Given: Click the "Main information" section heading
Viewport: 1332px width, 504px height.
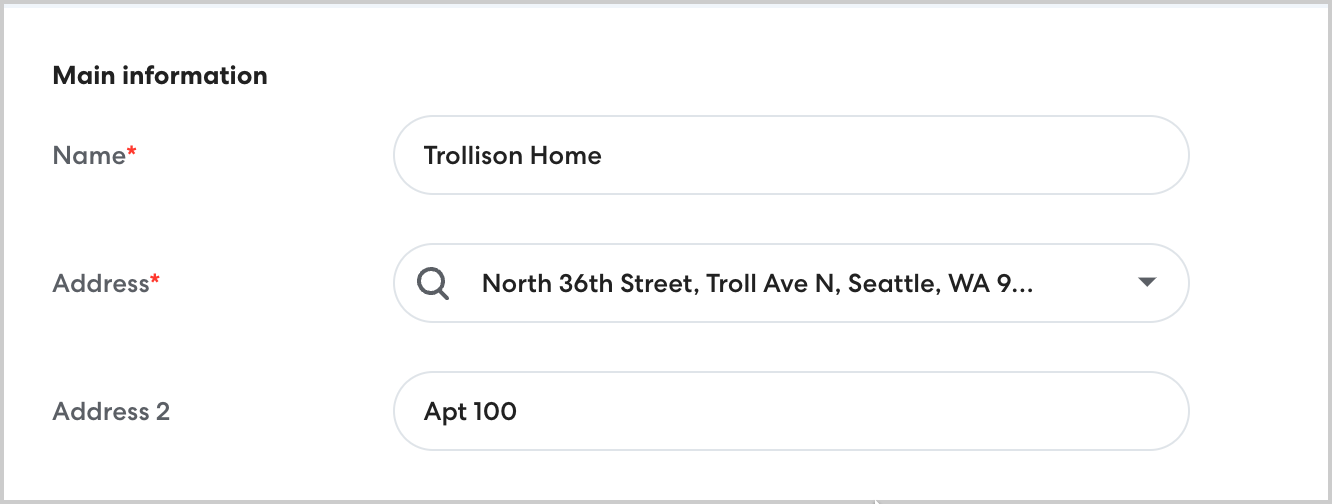Looking at the screenshot, I should 160,76.
